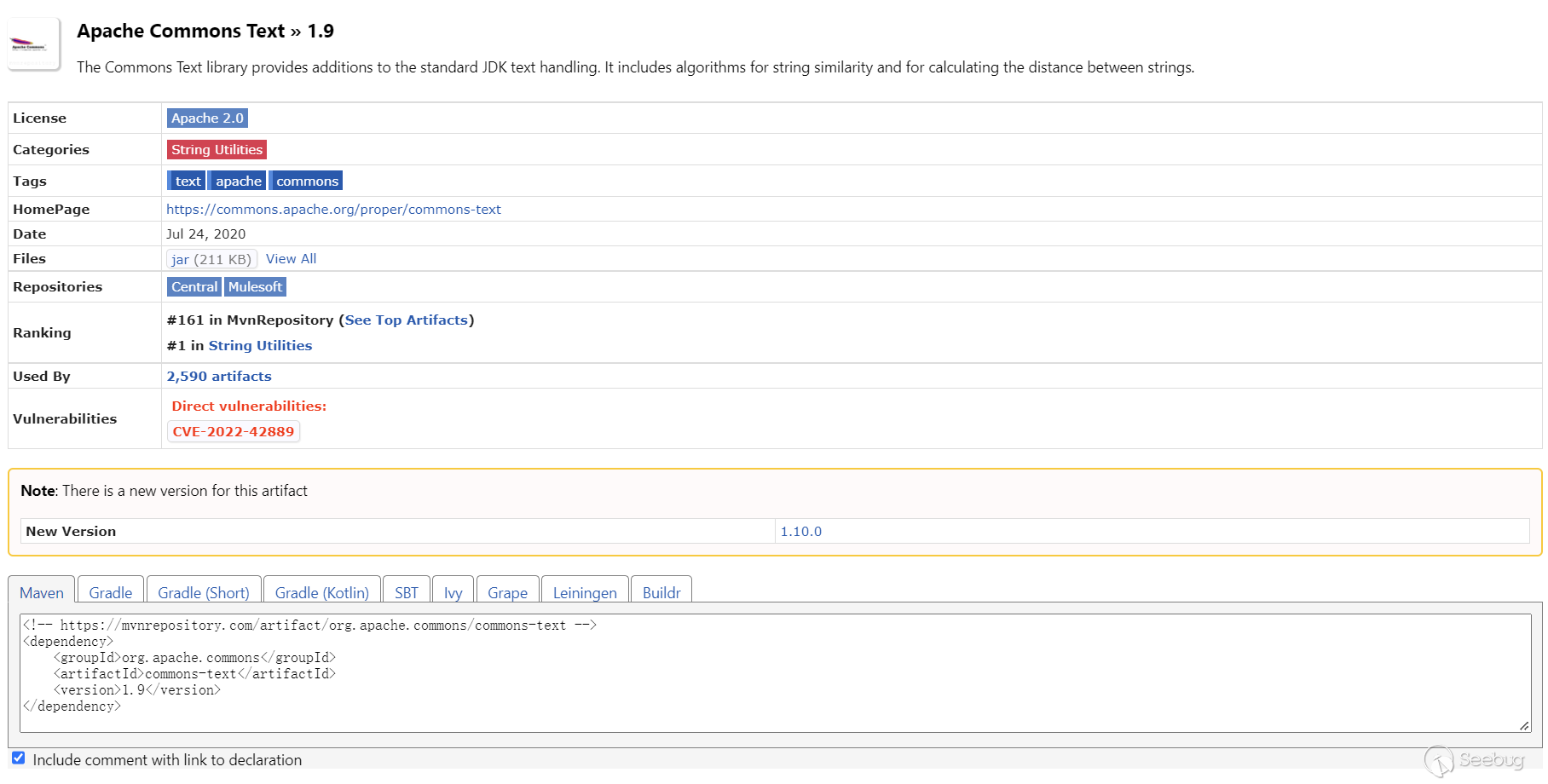
Task: Open See Top Artifacts link
Action: pyautogui.click(x=407, y=320)
